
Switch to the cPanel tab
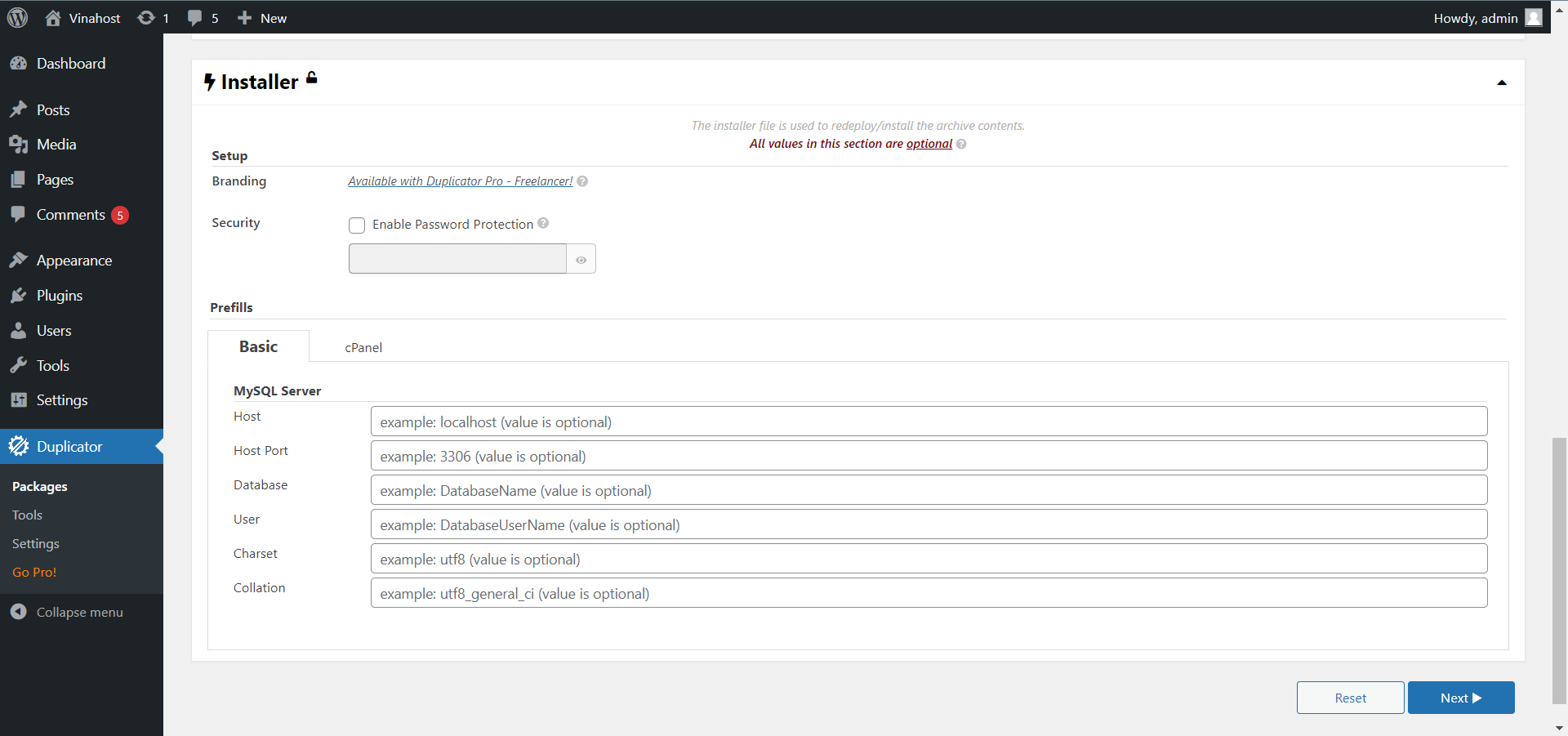pos(363,348)
